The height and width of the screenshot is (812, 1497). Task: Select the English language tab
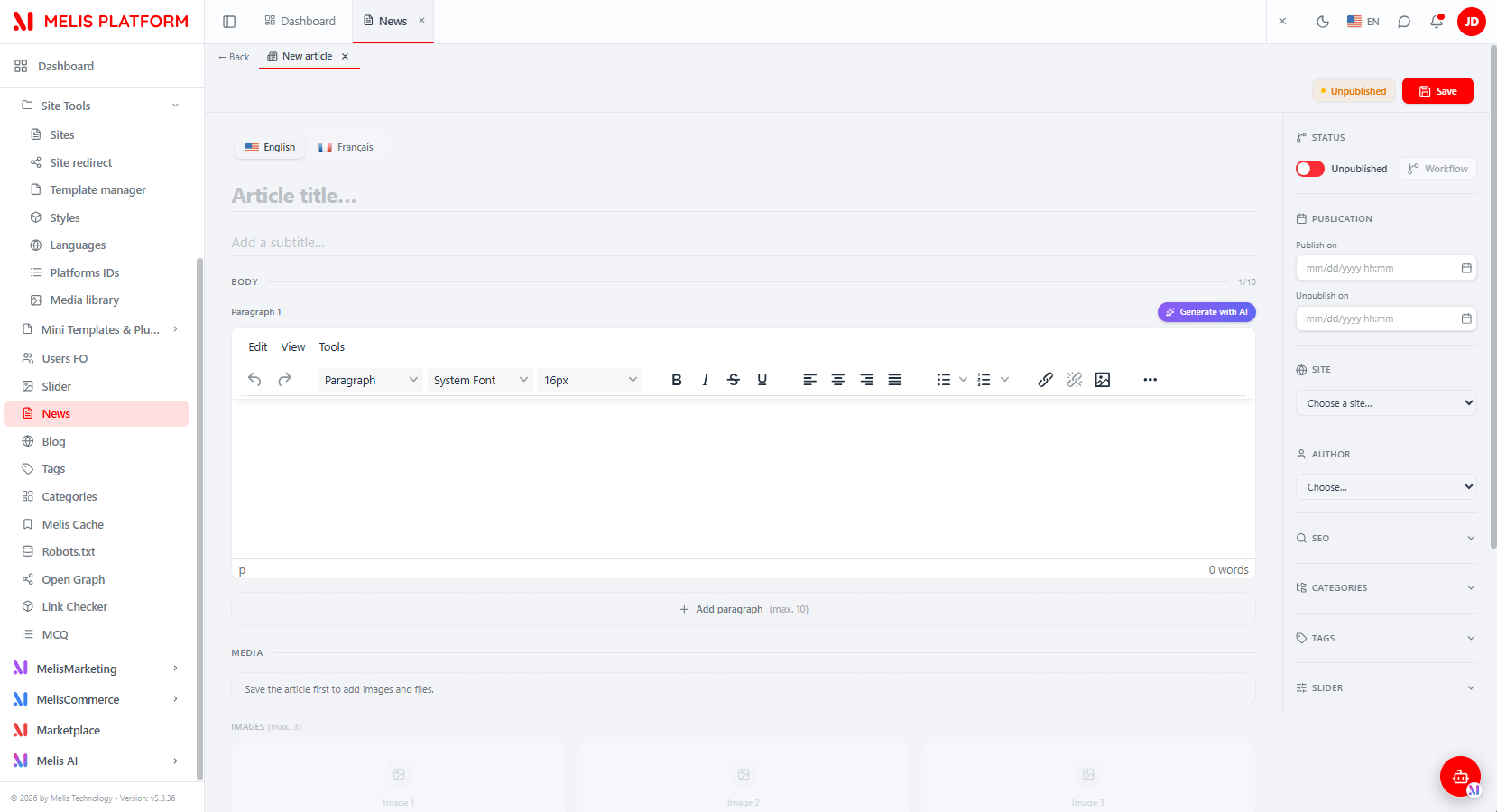270,147
